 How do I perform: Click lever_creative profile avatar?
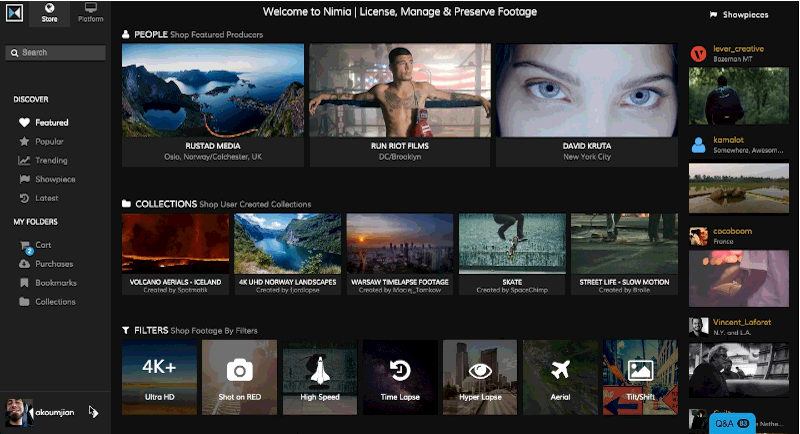698,53
